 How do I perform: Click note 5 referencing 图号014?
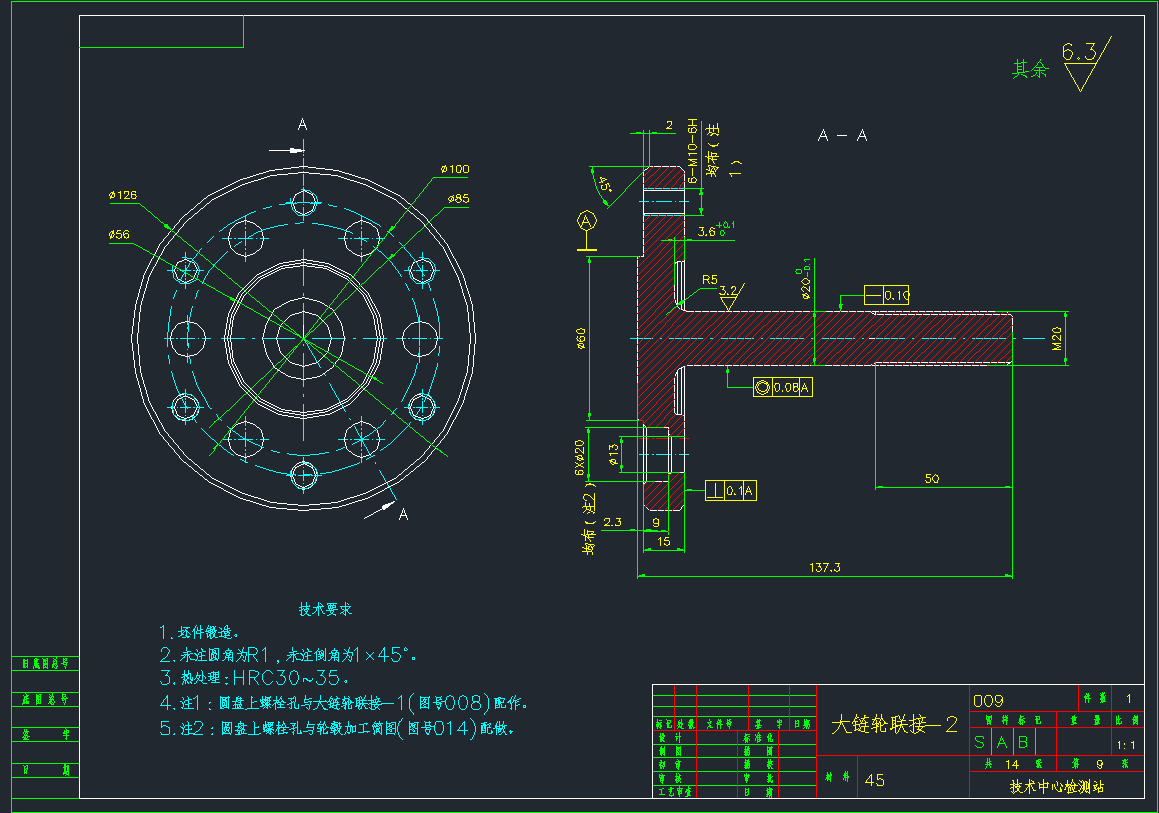(x=337, y=728)
